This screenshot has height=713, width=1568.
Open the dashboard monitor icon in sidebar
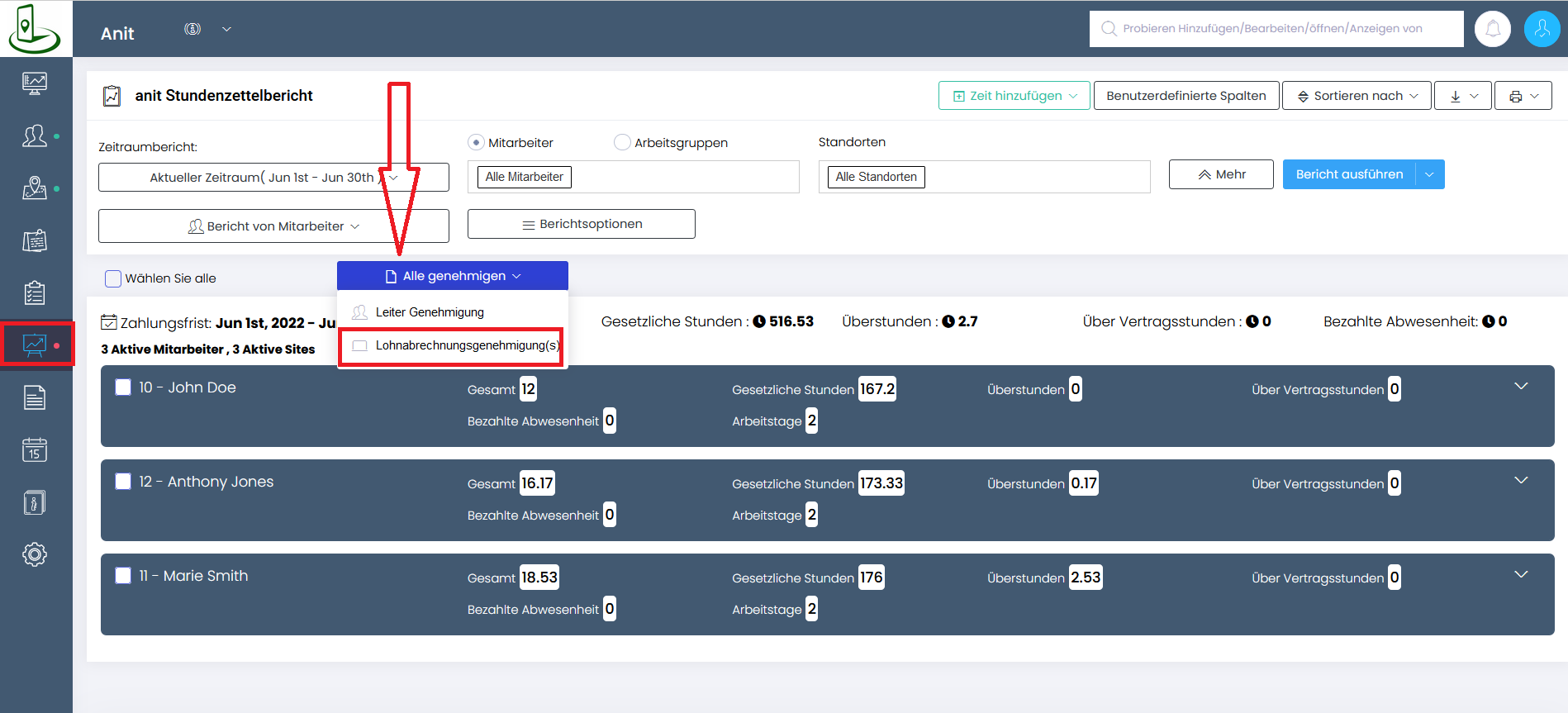35,83
